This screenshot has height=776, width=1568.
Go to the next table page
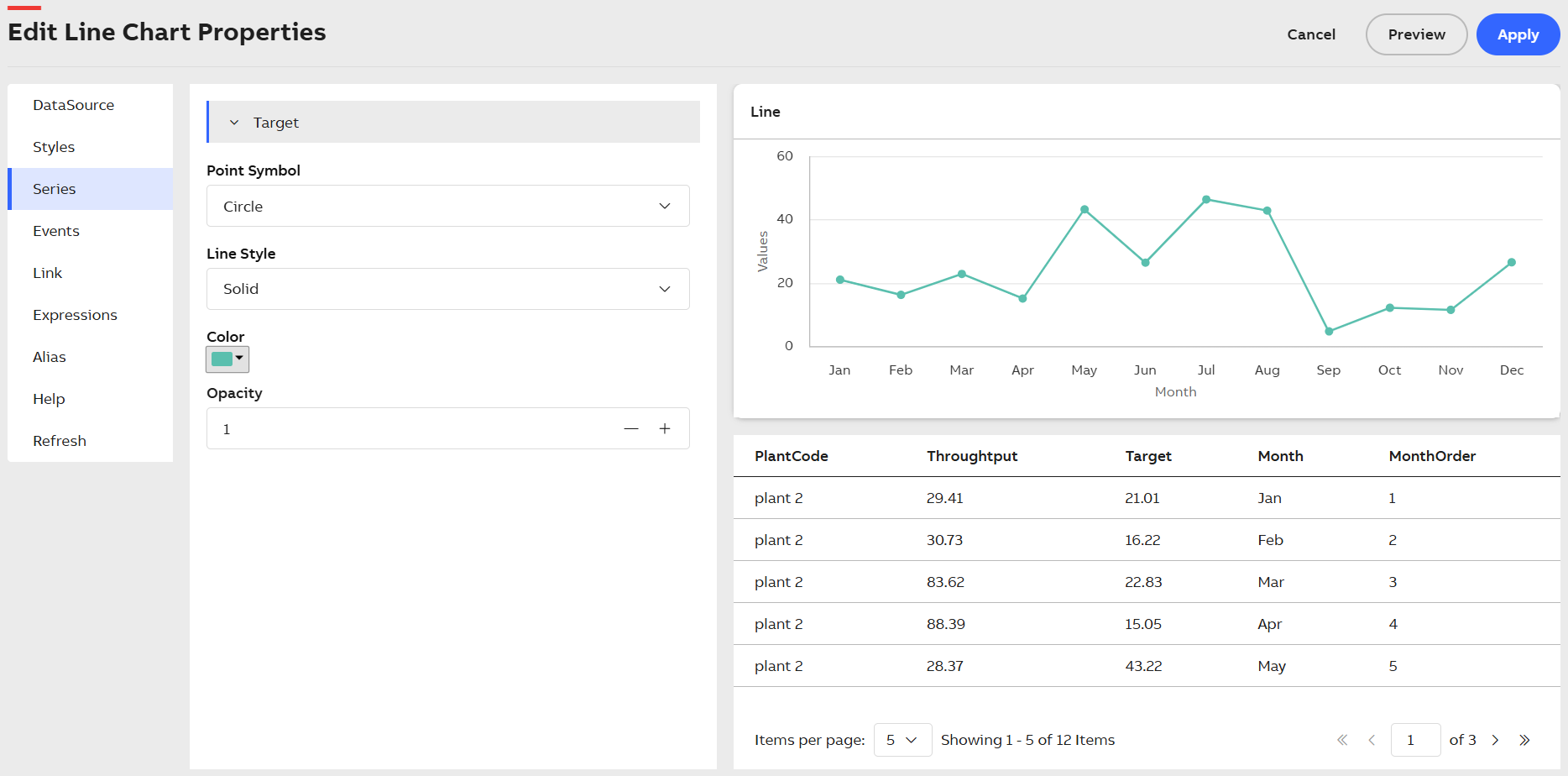(x=1495, y=740)
